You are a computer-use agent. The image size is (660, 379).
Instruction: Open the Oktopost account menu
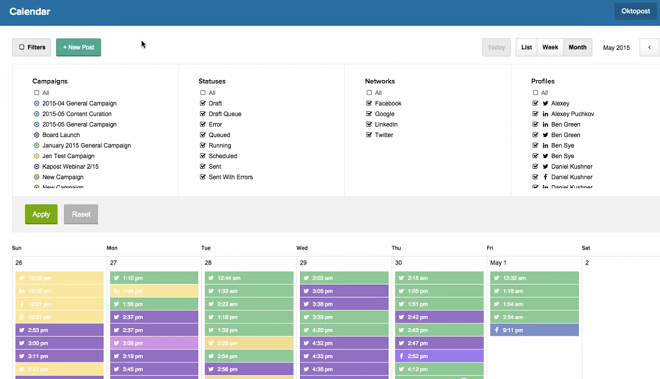(635, 11)
